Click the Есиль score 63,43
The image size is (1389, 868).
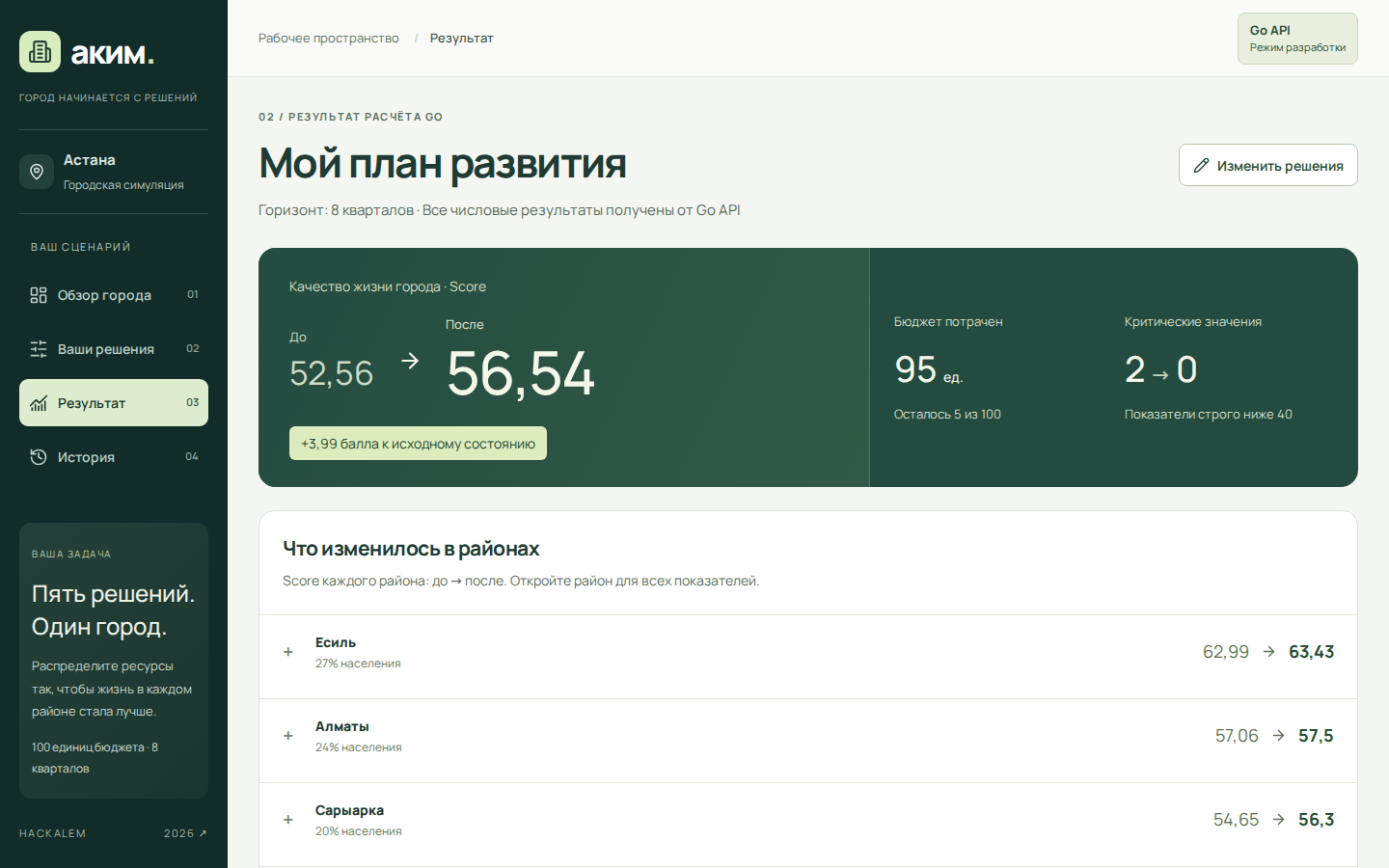[1312, 652]
